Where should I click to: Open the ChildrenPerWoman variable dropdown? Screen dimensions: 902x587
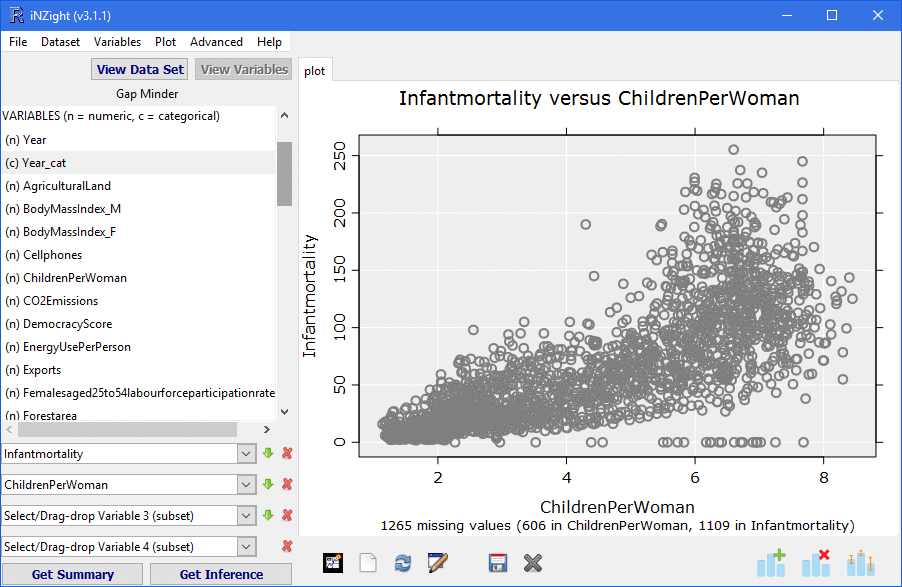pyautogui.click(x=247, y=485)
